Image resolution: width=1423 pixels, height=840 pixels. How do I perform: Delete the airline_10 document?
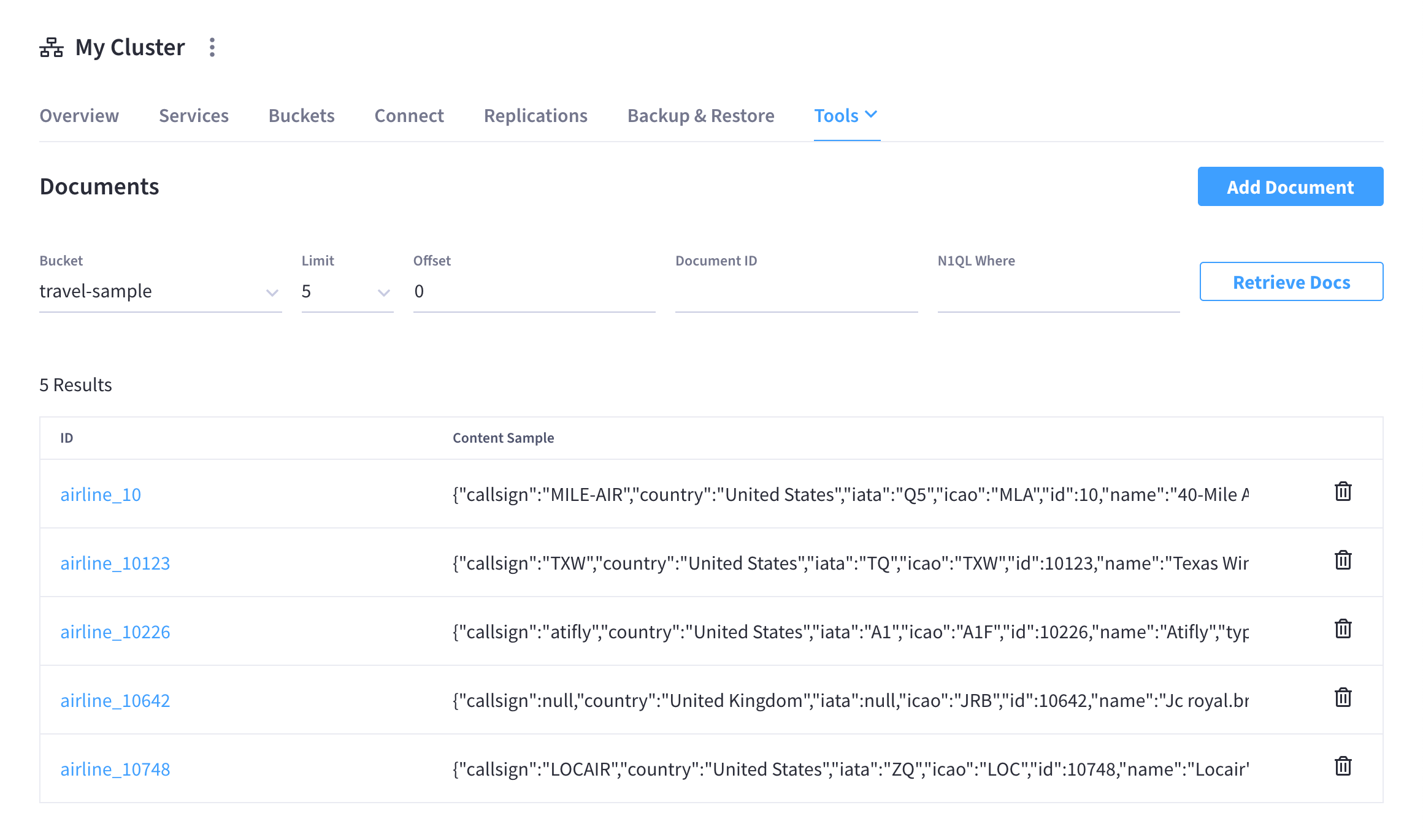[x=1343, y=492]
